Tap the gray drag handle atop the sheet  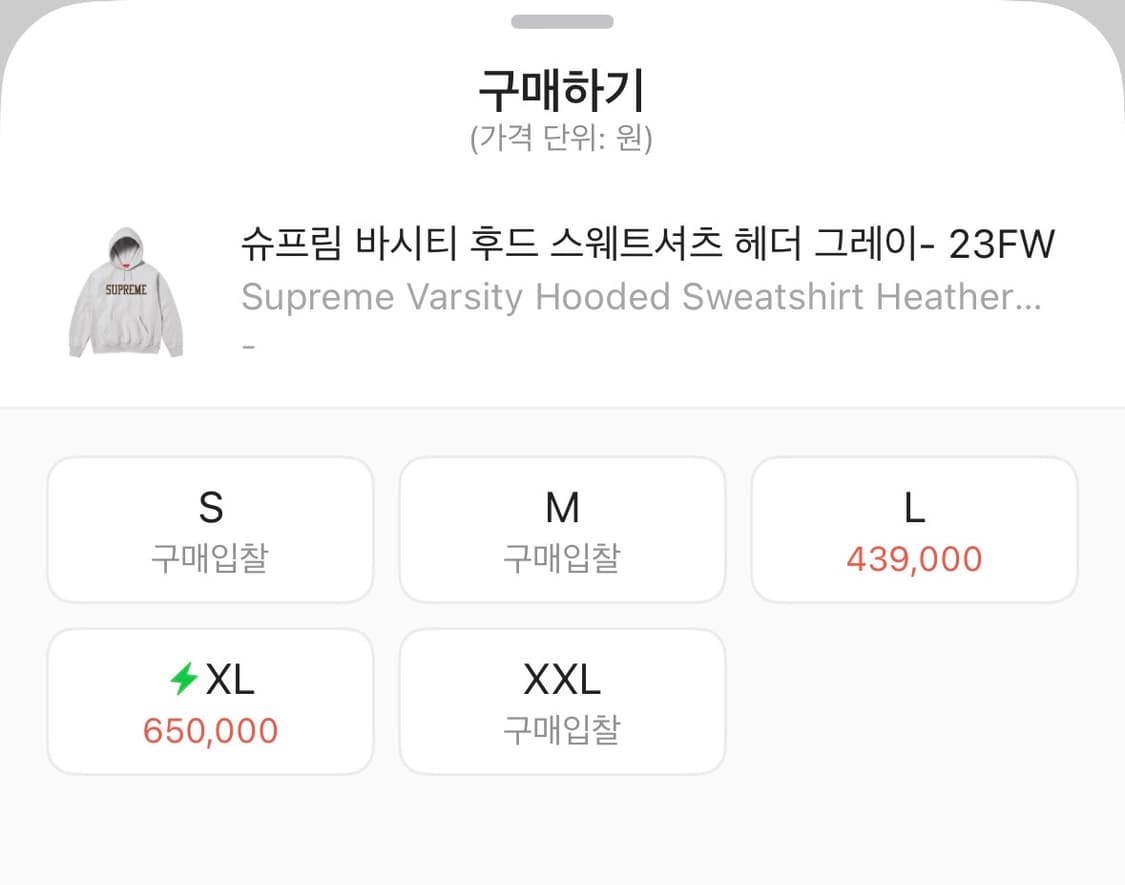pyautogui.click(x=562, y=22)
